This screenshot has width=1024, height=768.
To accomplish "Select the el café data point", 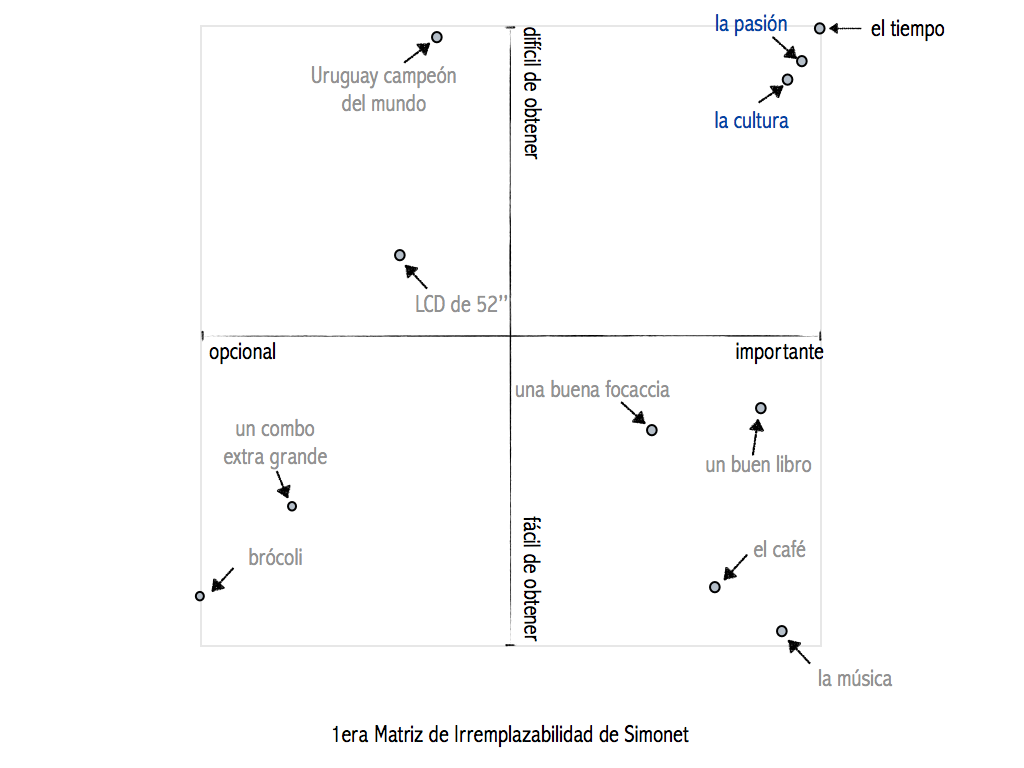I will point(715,587).
